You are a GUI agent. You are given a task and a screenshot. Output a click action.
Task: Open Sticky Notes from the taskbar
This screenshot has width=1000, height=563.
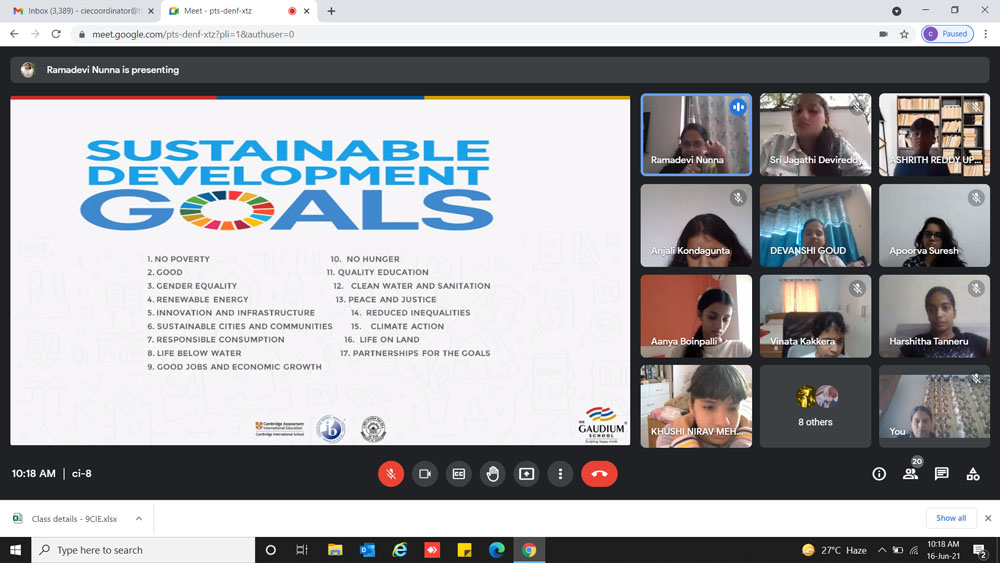(x=464, y=550)
